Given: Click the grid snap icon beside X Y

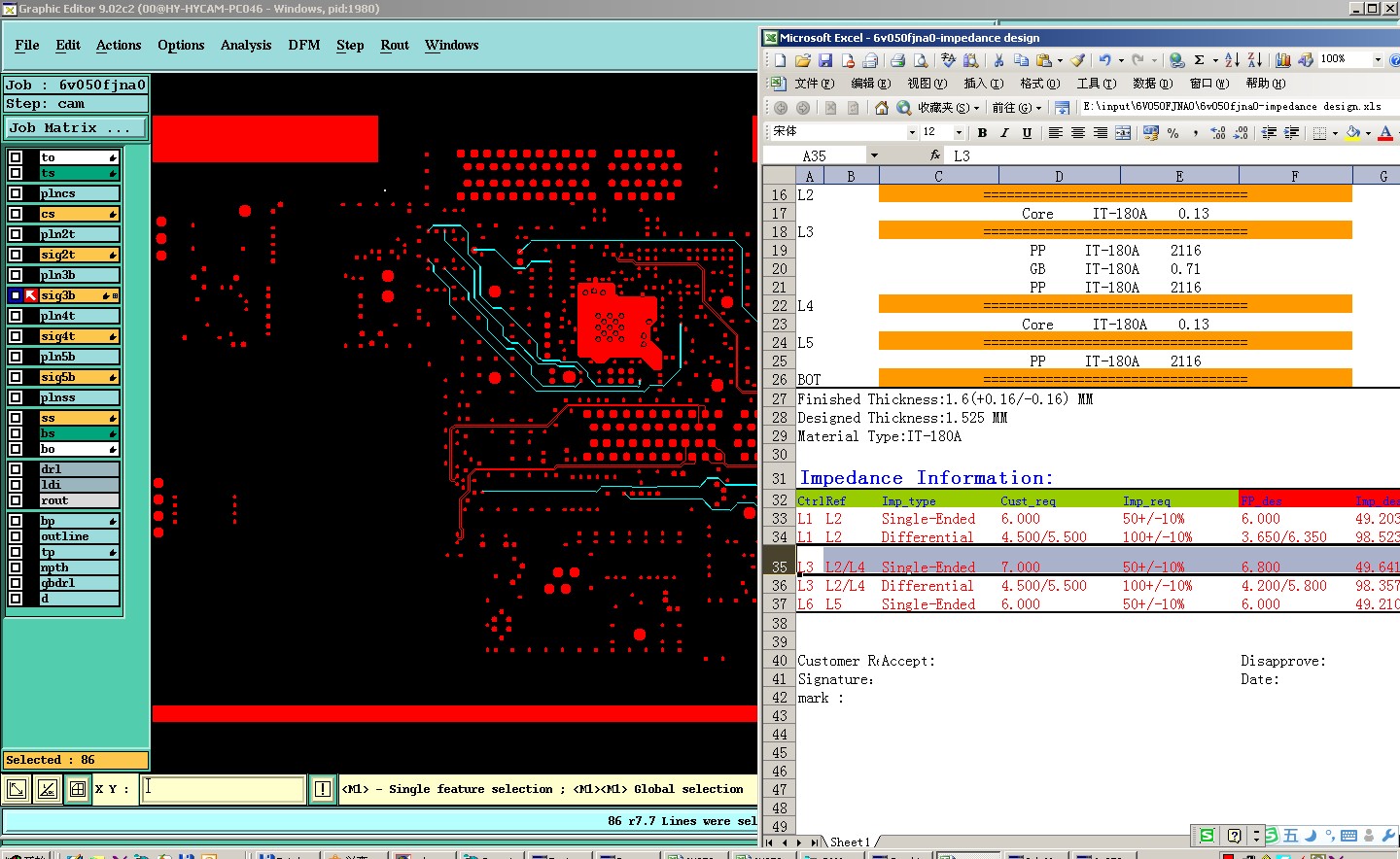Looking at the screenshot, I should (78, 789).
